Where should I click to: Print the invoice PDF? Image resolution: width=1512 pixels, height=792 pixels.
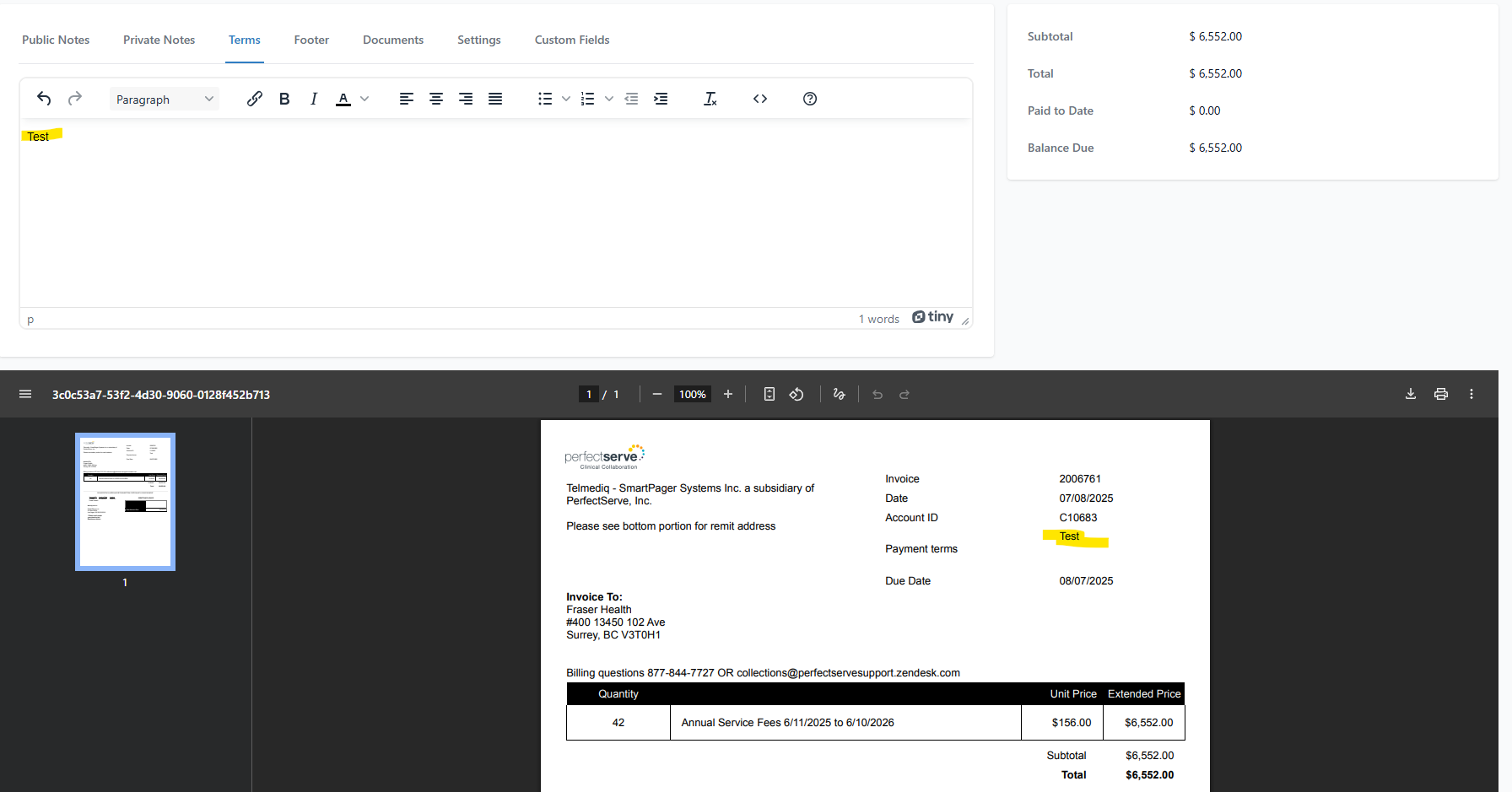(x=1441, y=394)
